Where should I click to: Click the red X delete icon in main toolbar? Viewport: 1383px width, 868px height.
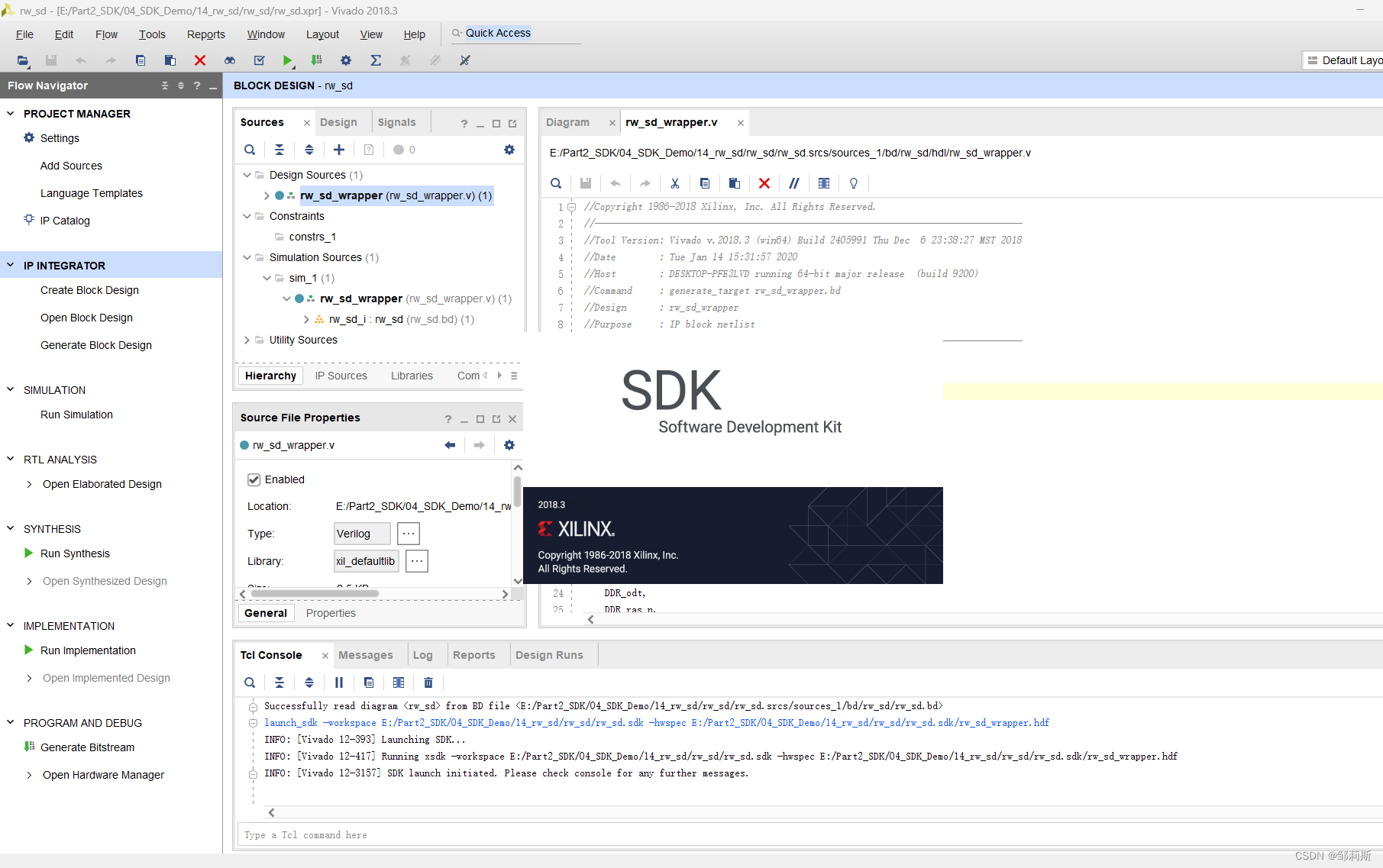coord(200,60)
